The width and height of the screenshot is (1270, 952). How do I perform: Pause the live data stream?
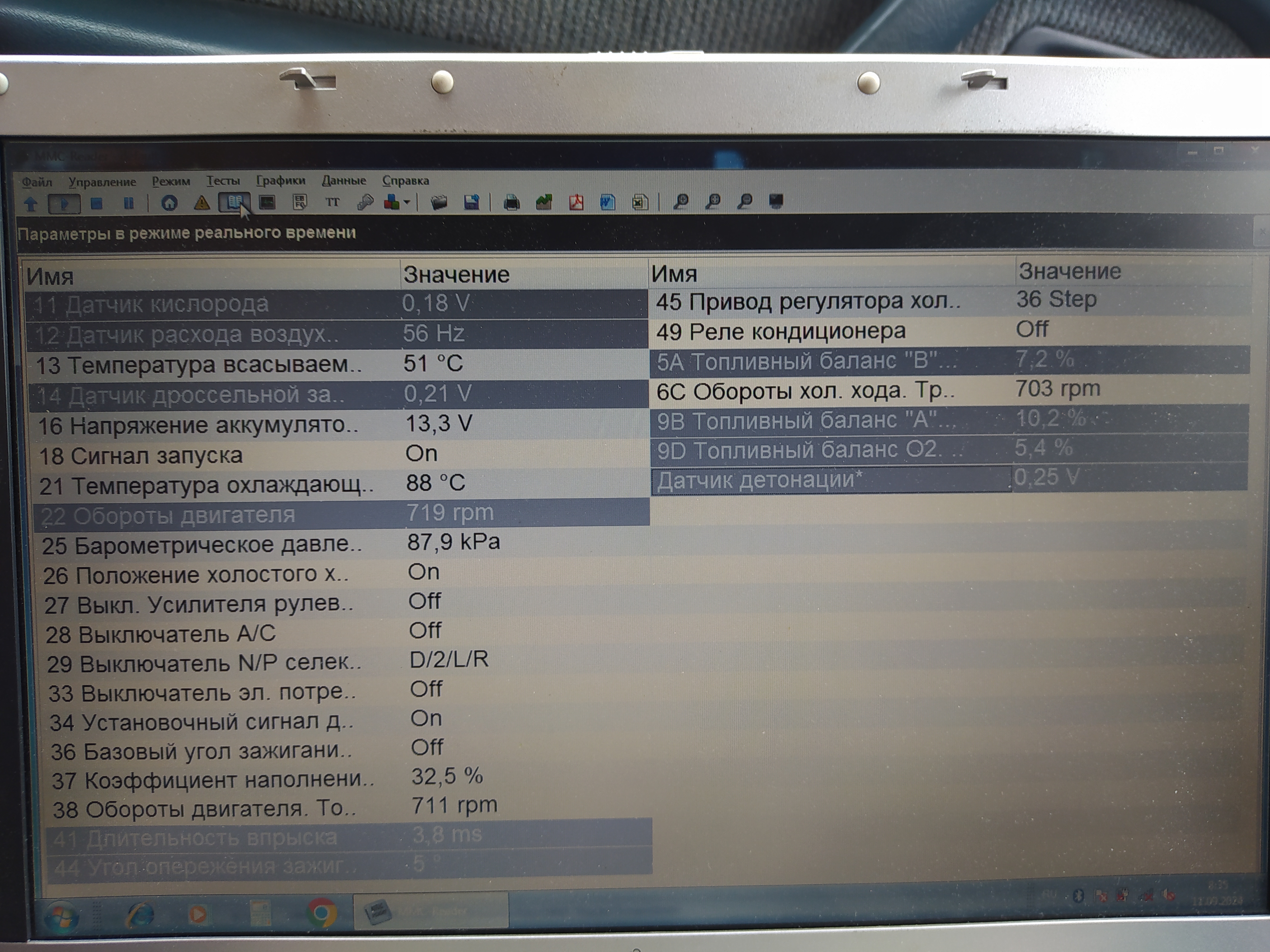click(129, 203)
